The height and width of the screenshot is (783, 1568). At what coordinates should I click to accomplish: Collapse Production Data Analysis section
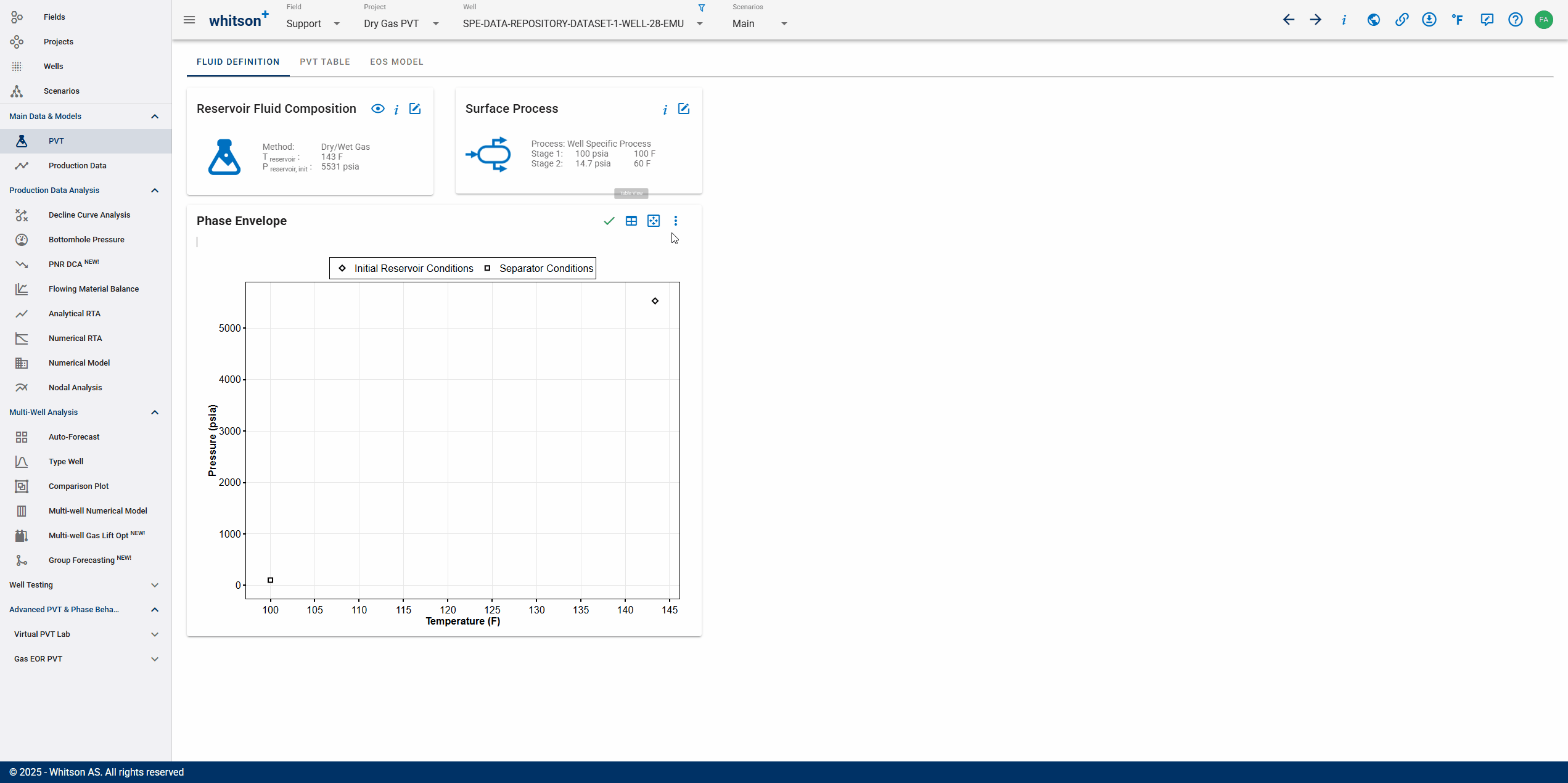[155, 191]
